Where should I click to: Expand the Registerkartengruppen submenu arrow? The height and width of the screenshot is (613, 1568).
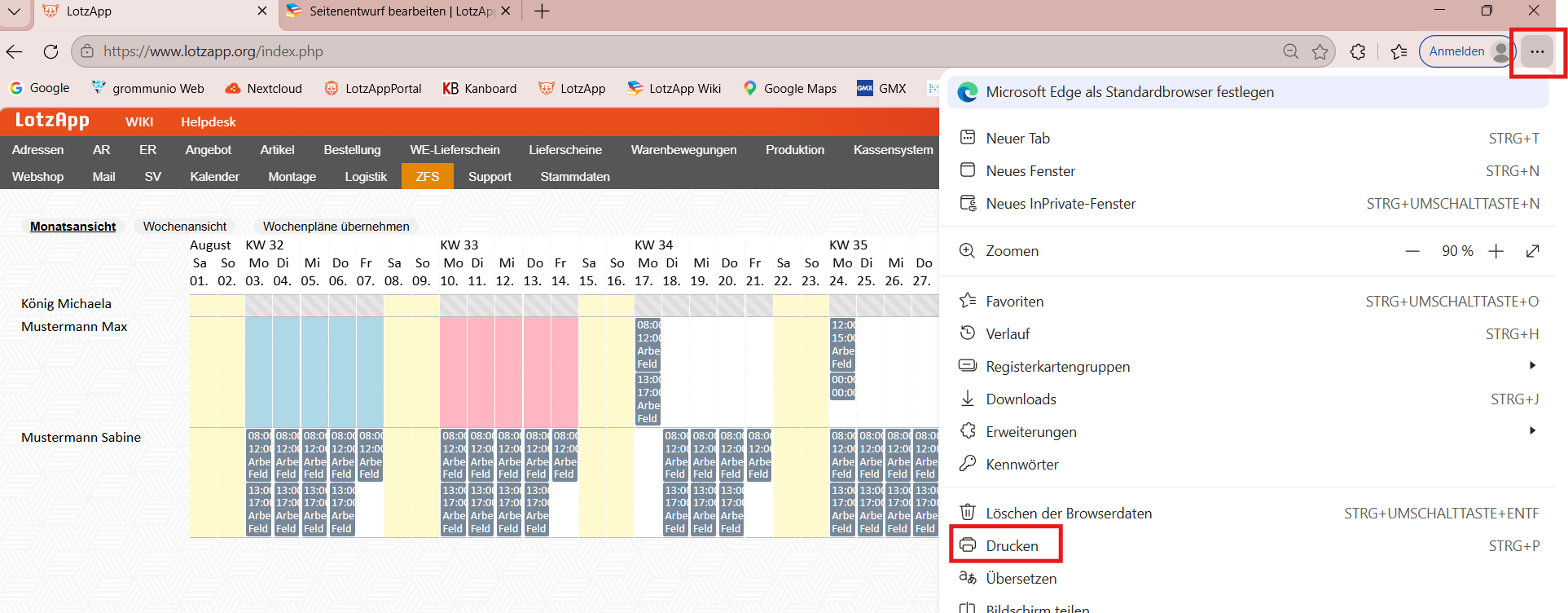point(1532,365)
